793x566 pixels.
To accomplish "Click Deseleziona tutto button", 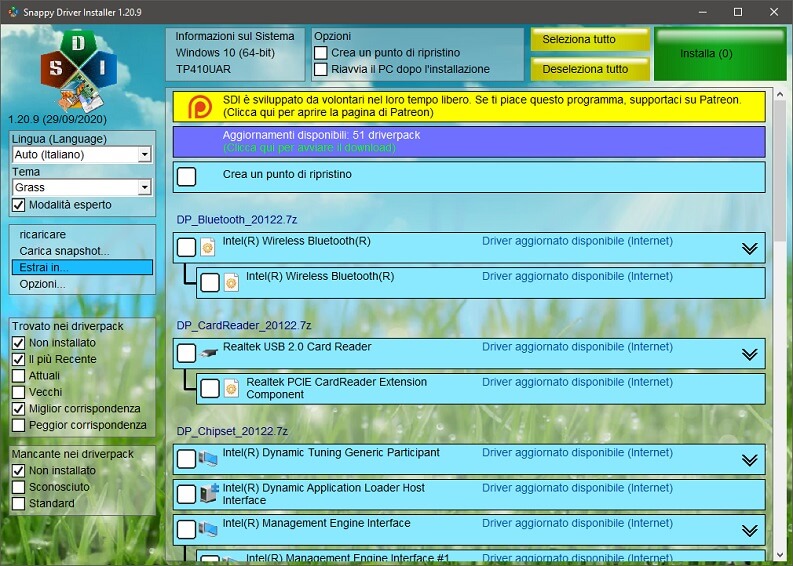I will point(590,69).
